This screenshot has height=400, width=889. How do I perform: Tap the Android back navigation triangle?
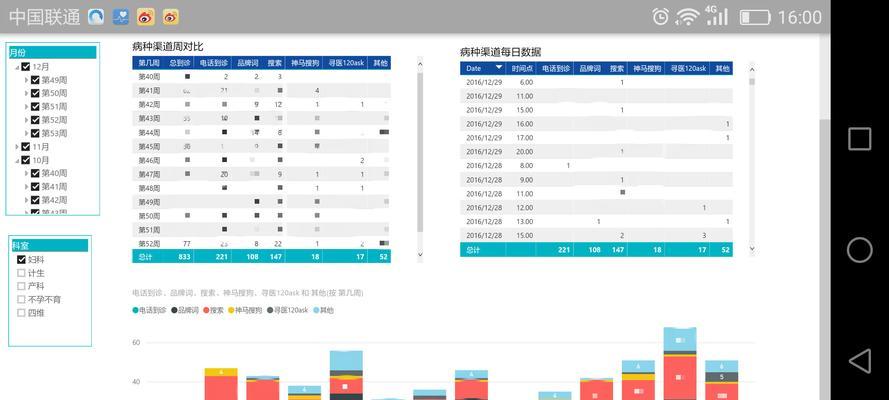pos(860,360)
